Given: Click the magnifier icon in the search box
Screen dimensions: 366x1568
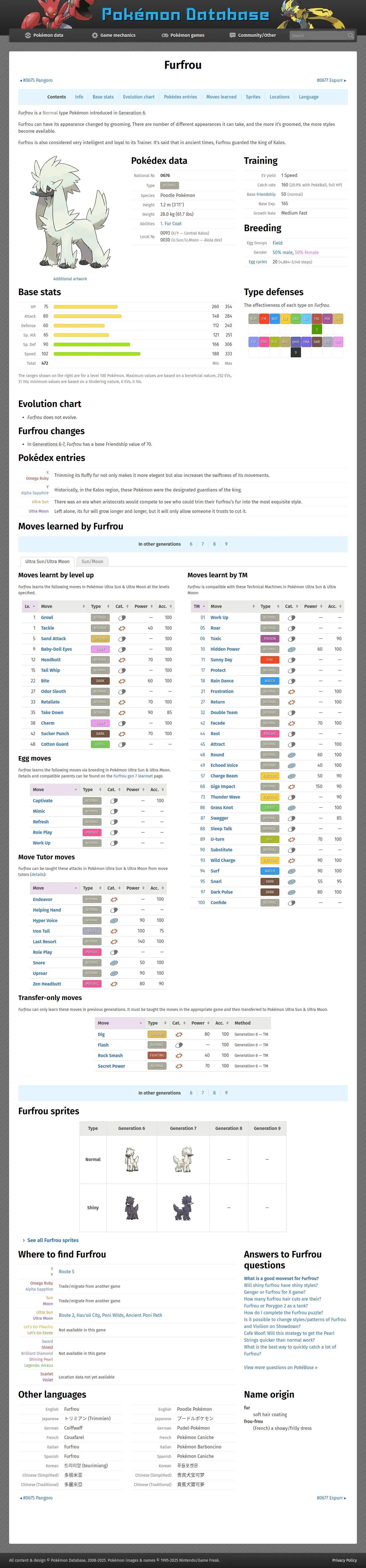Looking at the screenshot, I should click(350, 35).
